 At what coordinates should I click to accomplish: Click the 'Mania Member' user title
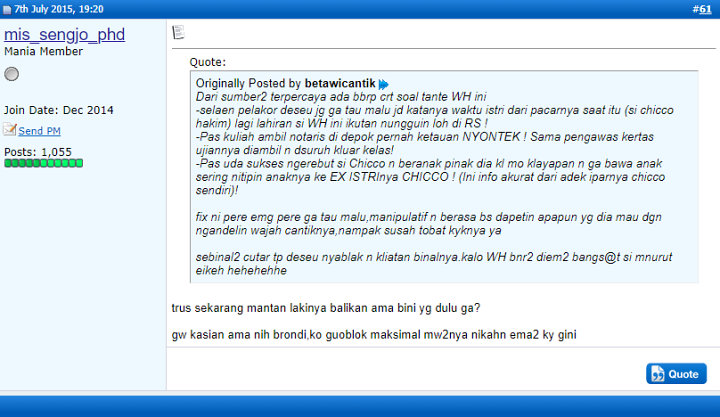click(x=44, y=51)
